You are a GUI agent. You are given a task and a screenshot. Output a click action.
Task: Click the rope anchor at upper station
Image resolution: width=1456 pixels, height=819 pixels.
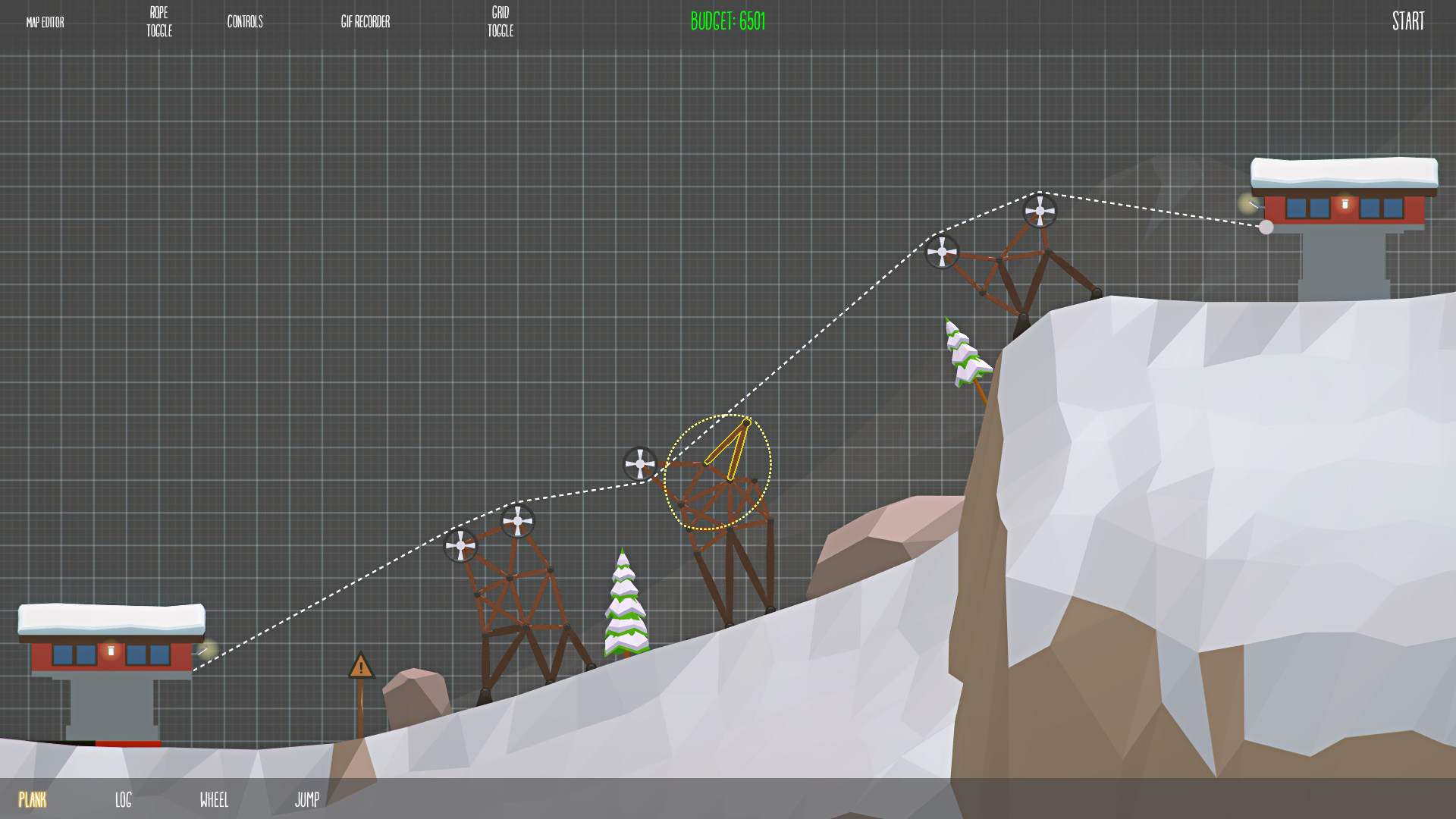pos(1266,227)
